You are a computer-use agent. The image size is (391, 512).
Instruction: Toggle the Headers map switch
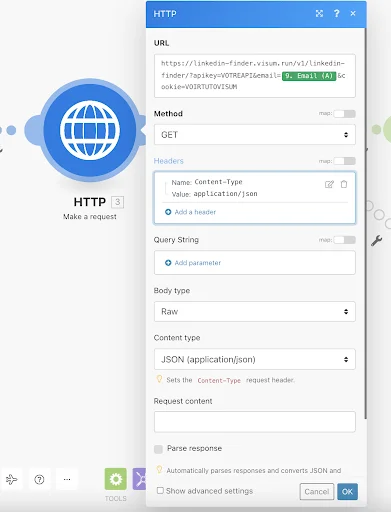point(345,161)
